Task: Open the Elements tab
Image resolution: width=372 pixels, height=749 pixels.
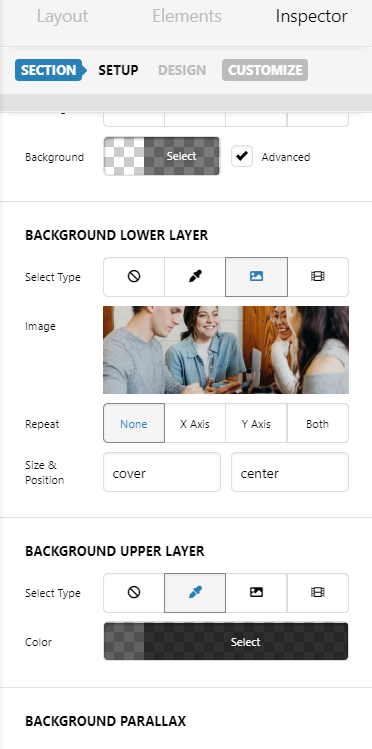Action: [x=187, y=16]
